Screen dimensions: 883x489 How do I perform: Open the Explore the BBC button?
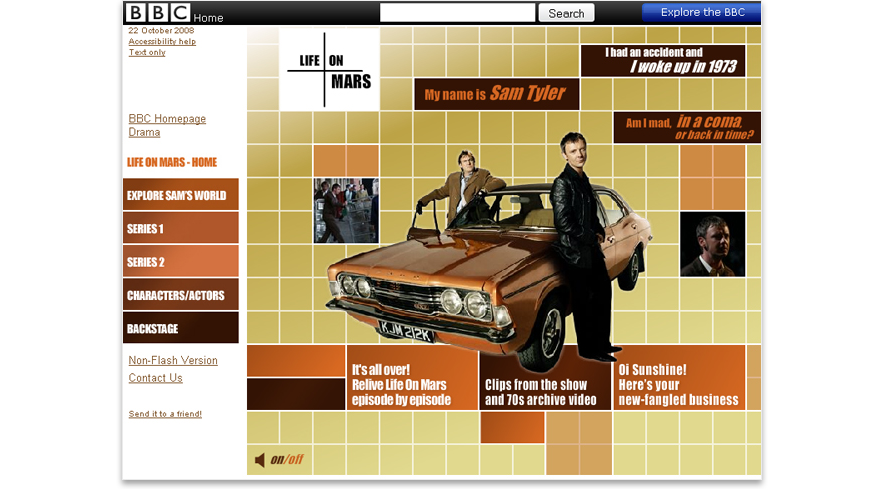[702, 12]
